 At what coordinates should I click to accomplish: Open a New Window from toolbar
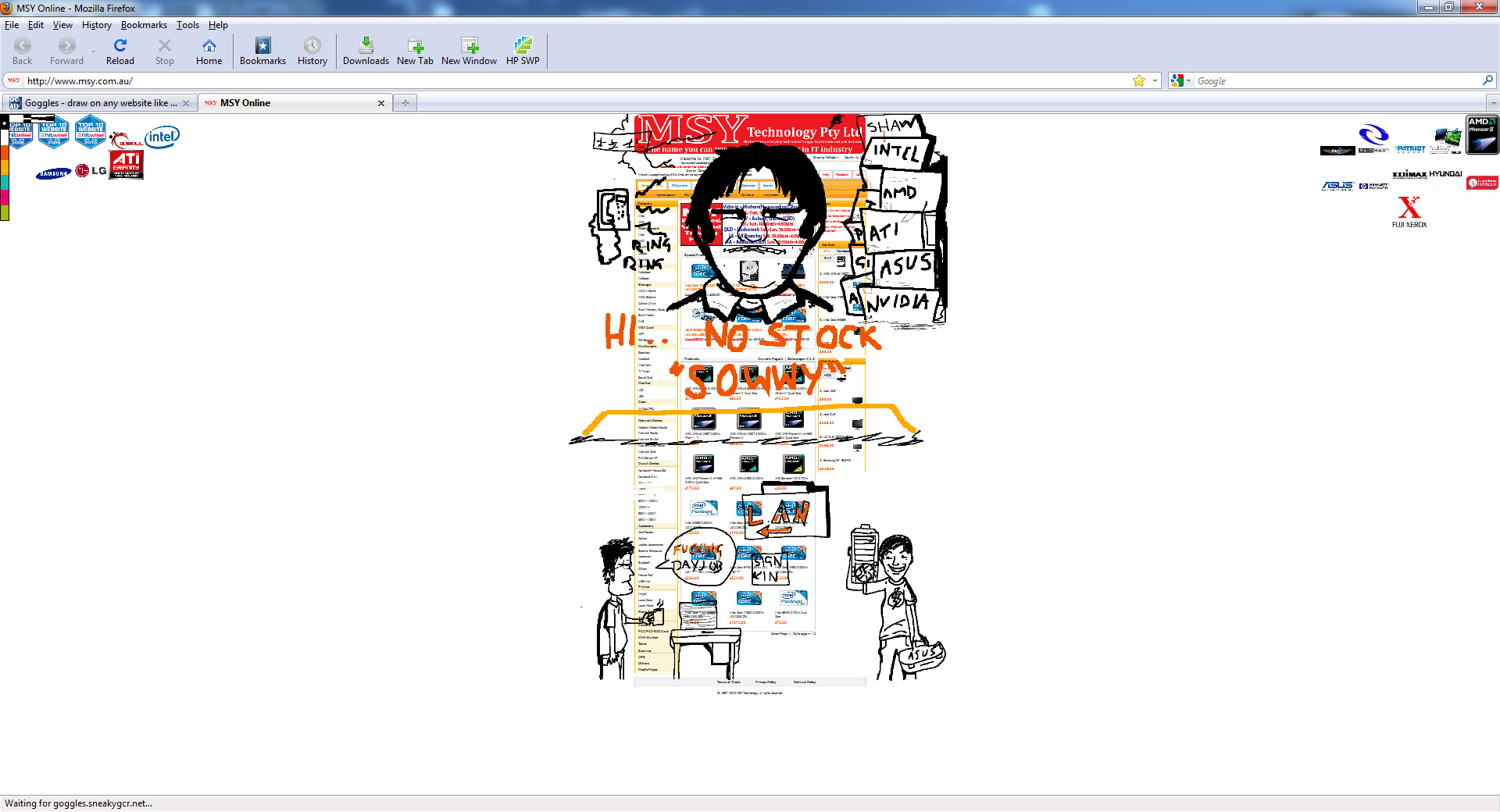469,52
